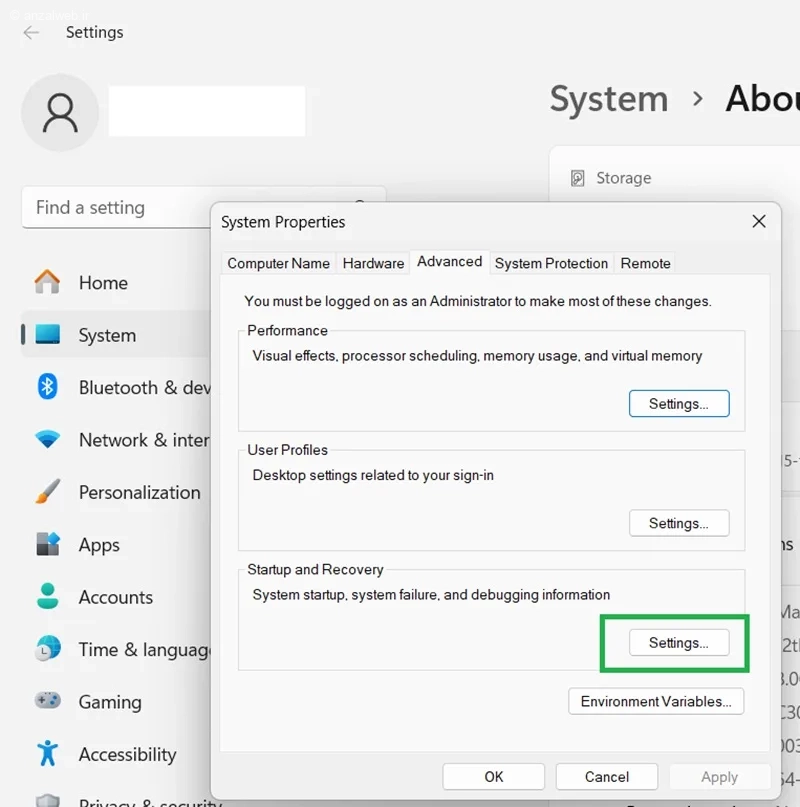This screenshot has height=807, width=800.
Task: Click the Time & language globe icon
Action: (47, 648)
